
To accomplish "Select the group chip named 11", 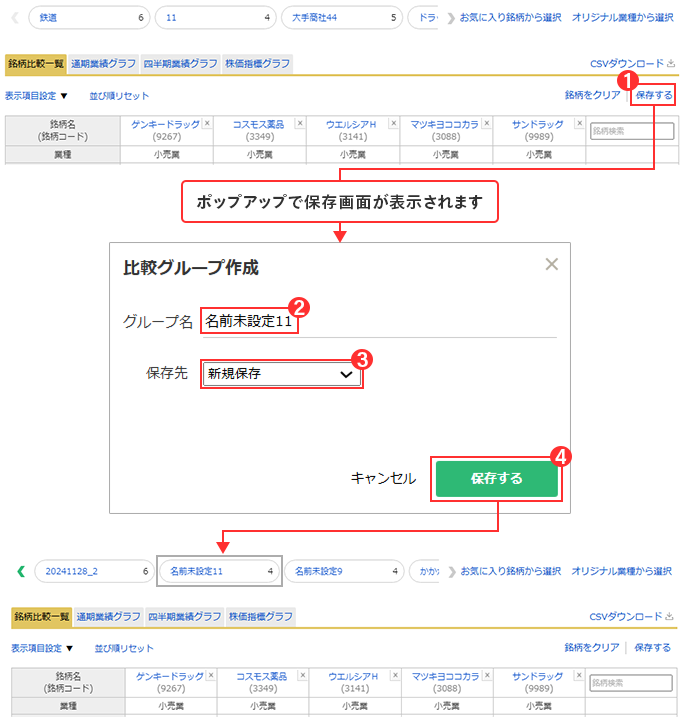I will pos(215,18).
